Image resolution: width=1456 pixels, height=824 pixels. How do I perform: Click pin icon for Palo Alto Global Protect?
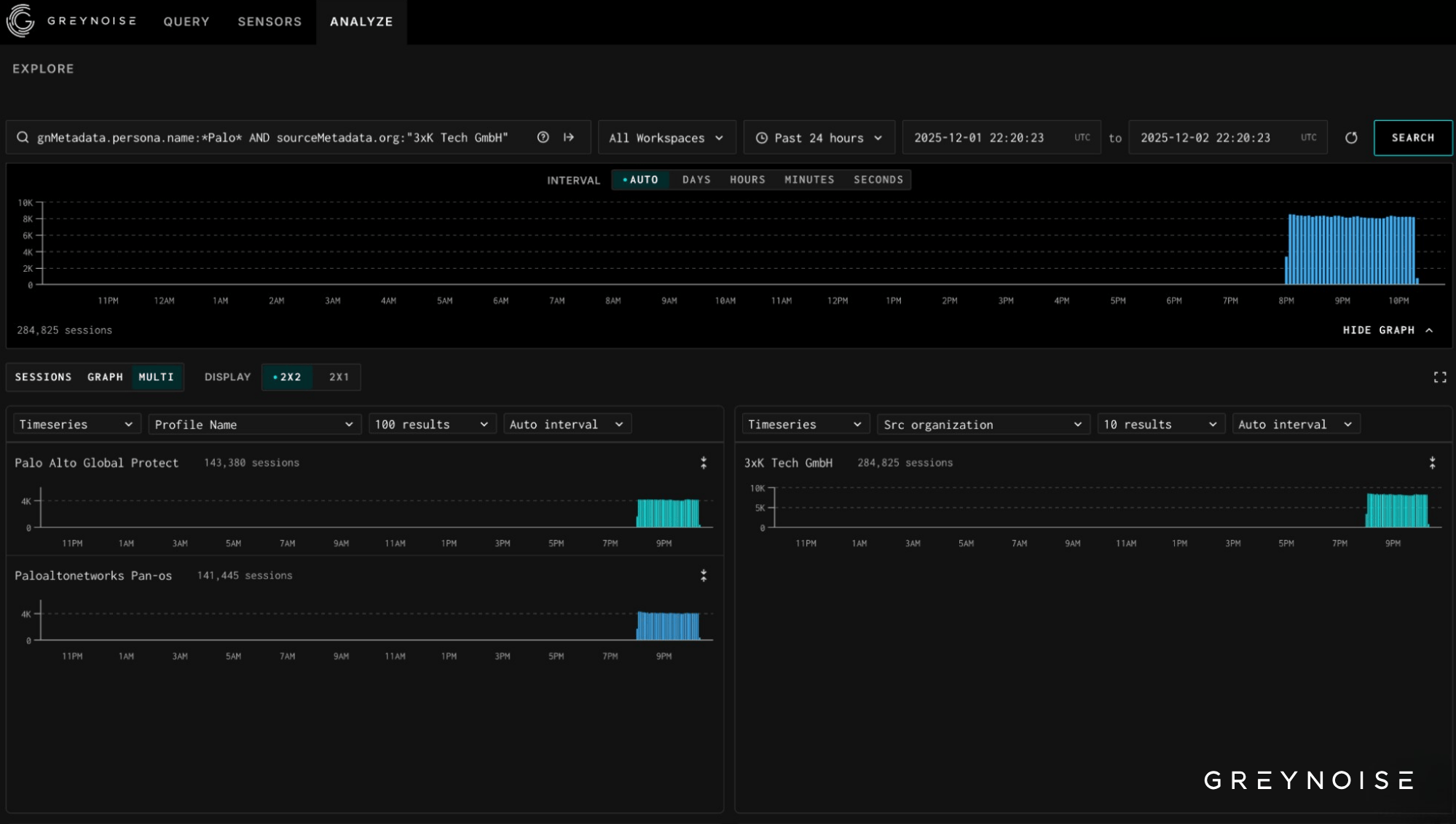[704, 463]
